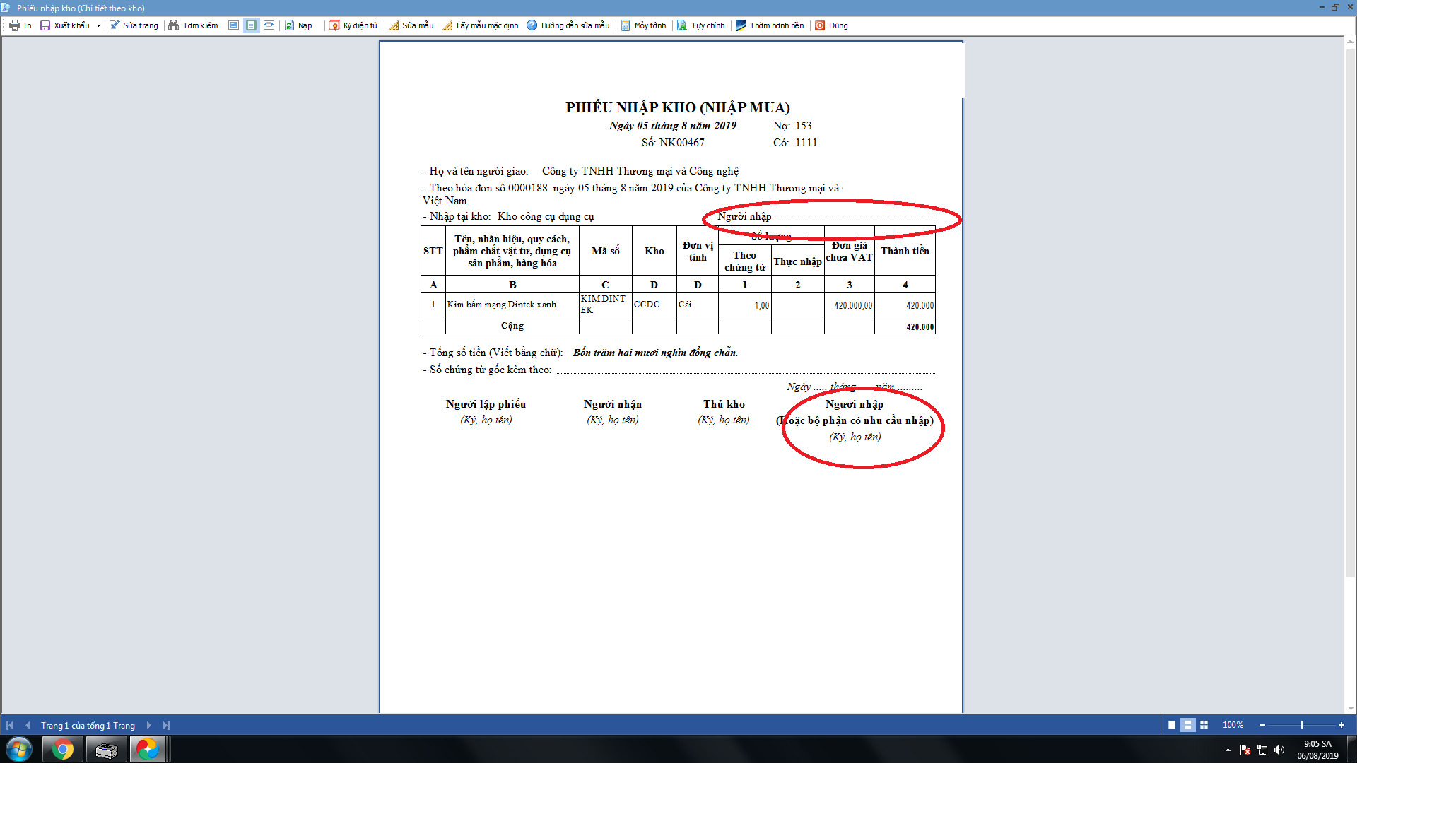Click Ký điện tử digital signature icon
This screenshot has height=814, width=1456.
click(334, 25)
